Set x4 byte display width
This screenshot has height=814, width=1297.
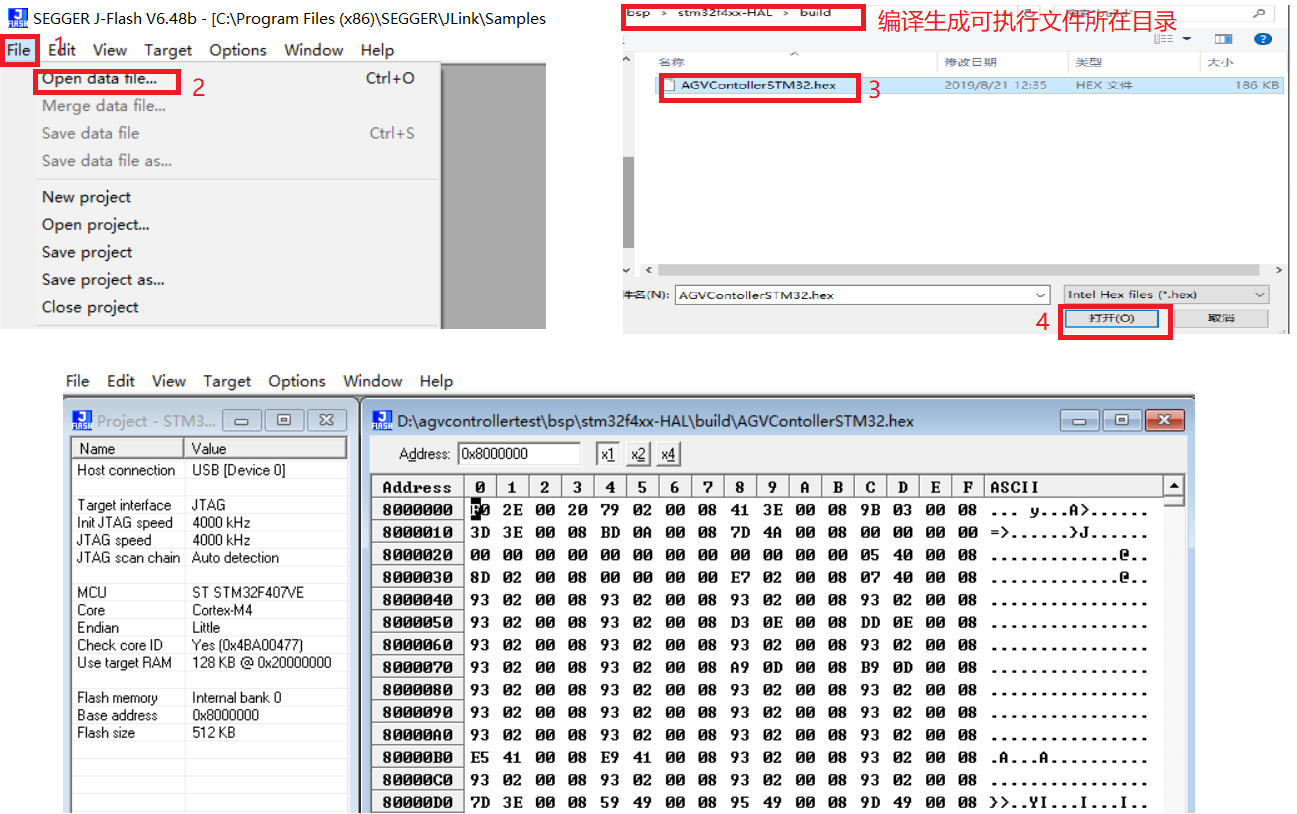669,454
